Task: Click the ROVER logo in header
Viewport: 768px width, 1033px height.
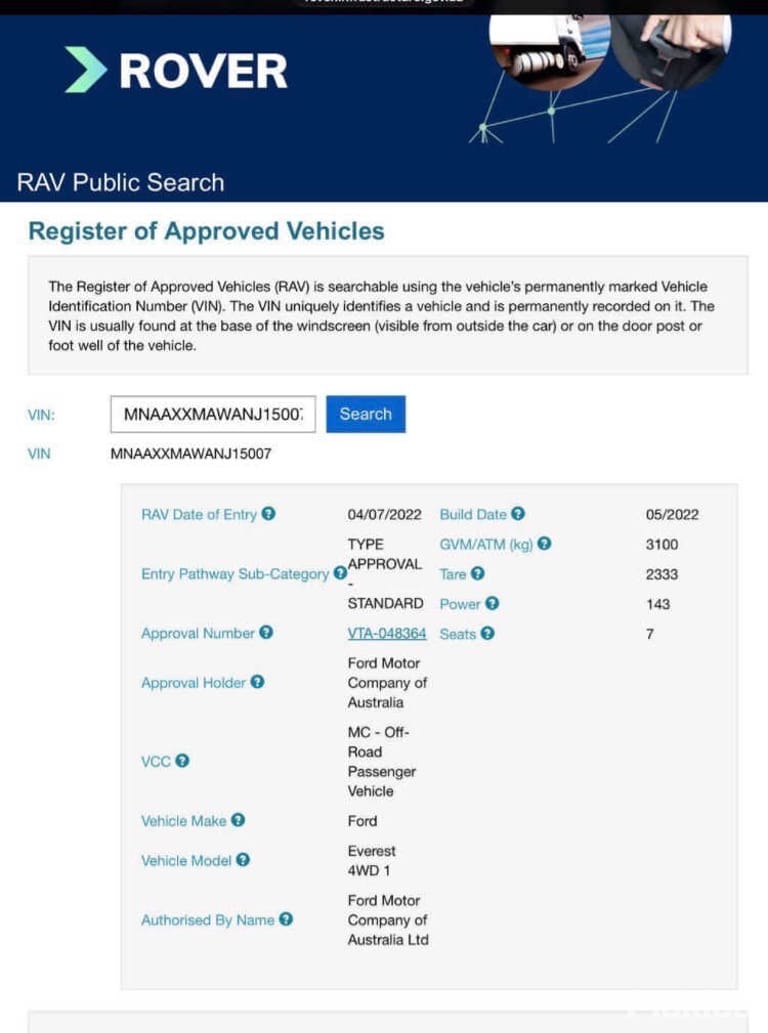Action: (177, 70)
